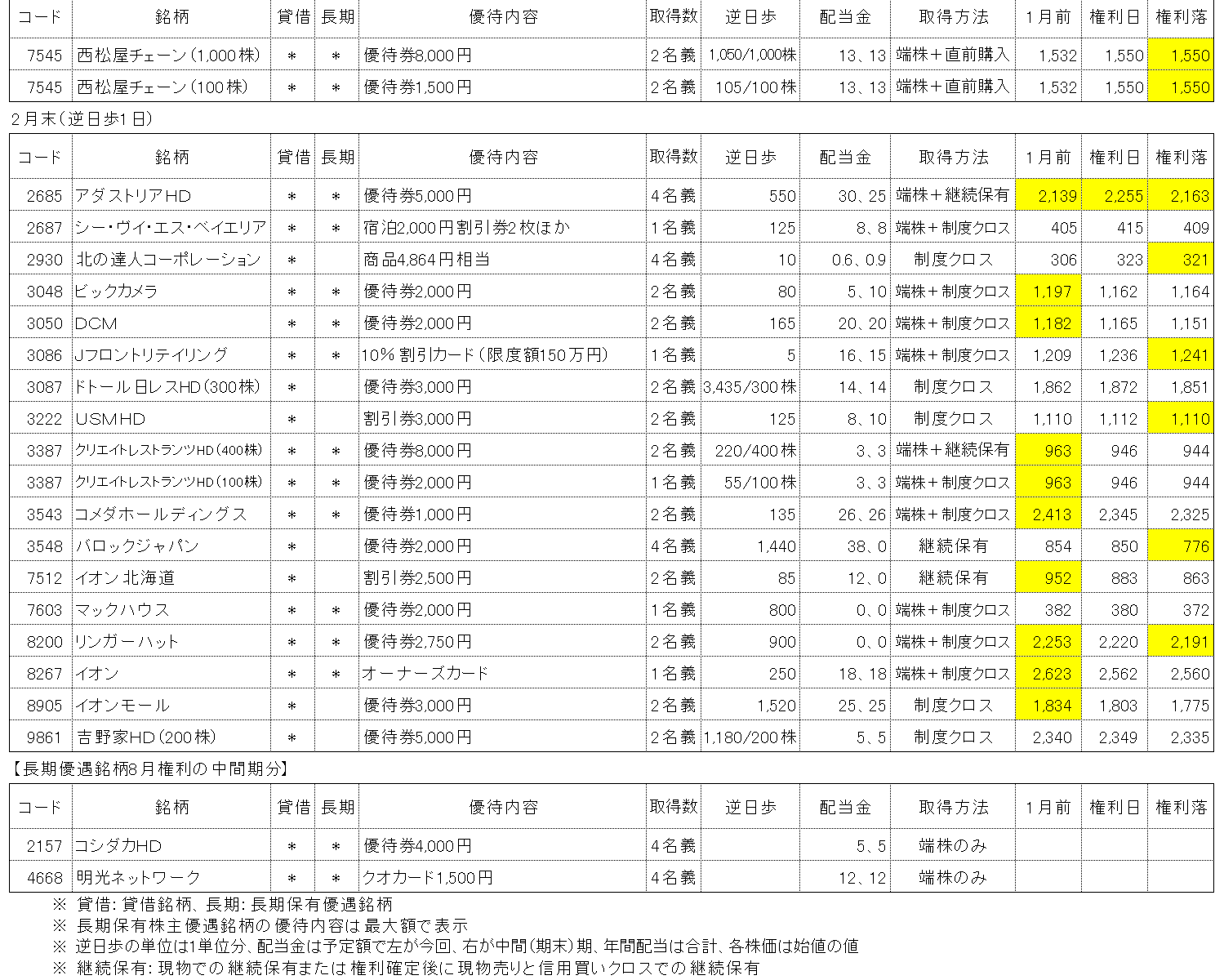Select highlighted 権利落 price 1,241
Viewport: 1224px width, 980px height.
(1181, 355)
